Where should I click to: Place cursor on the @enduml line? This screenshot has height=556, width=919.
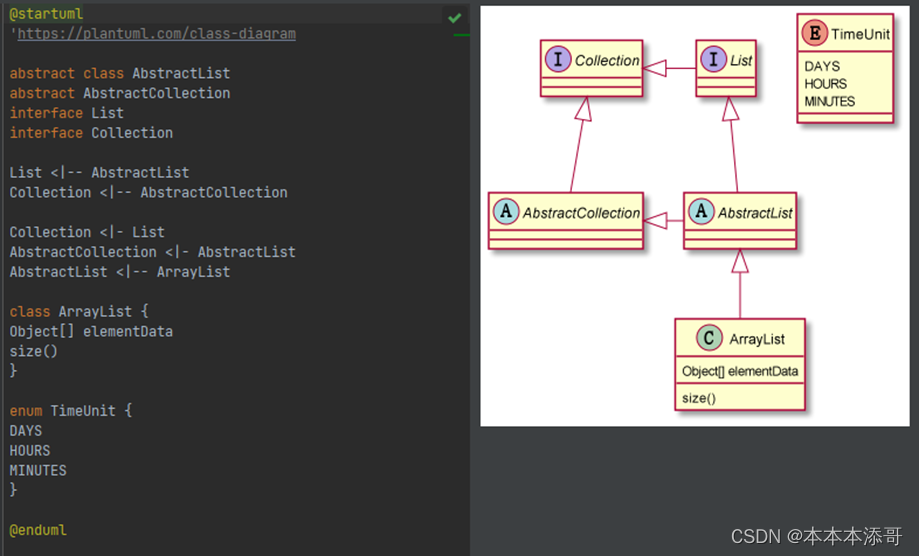[38, 530]
